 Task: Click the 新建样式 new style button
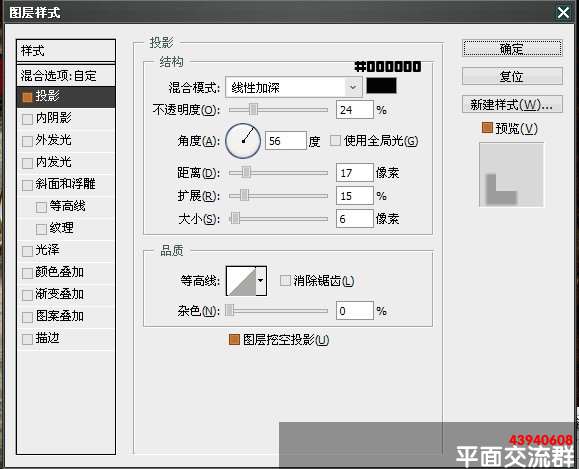point(512,105)
